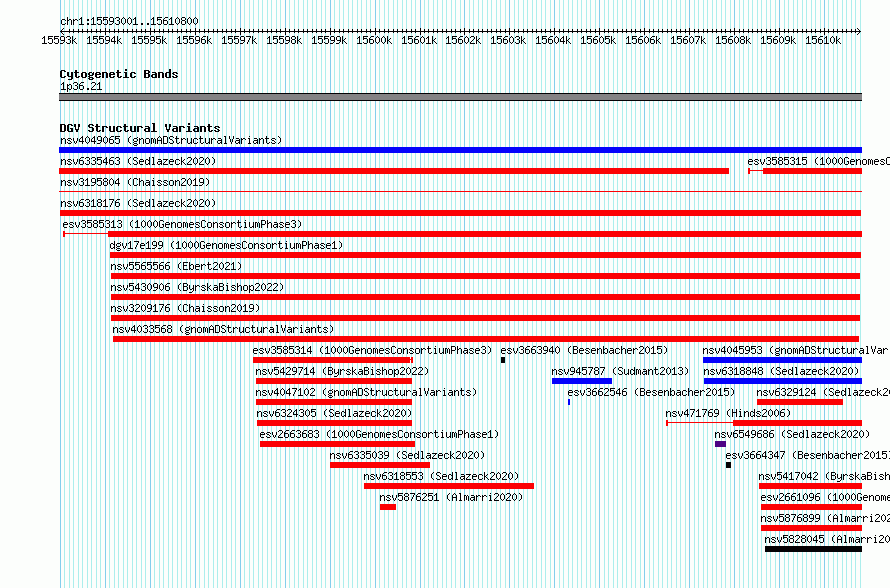This screenshot has height=588, width=890.
Task: Click the grey 1p36.21 cytogenetic band bar
Action: pos(460,97)
